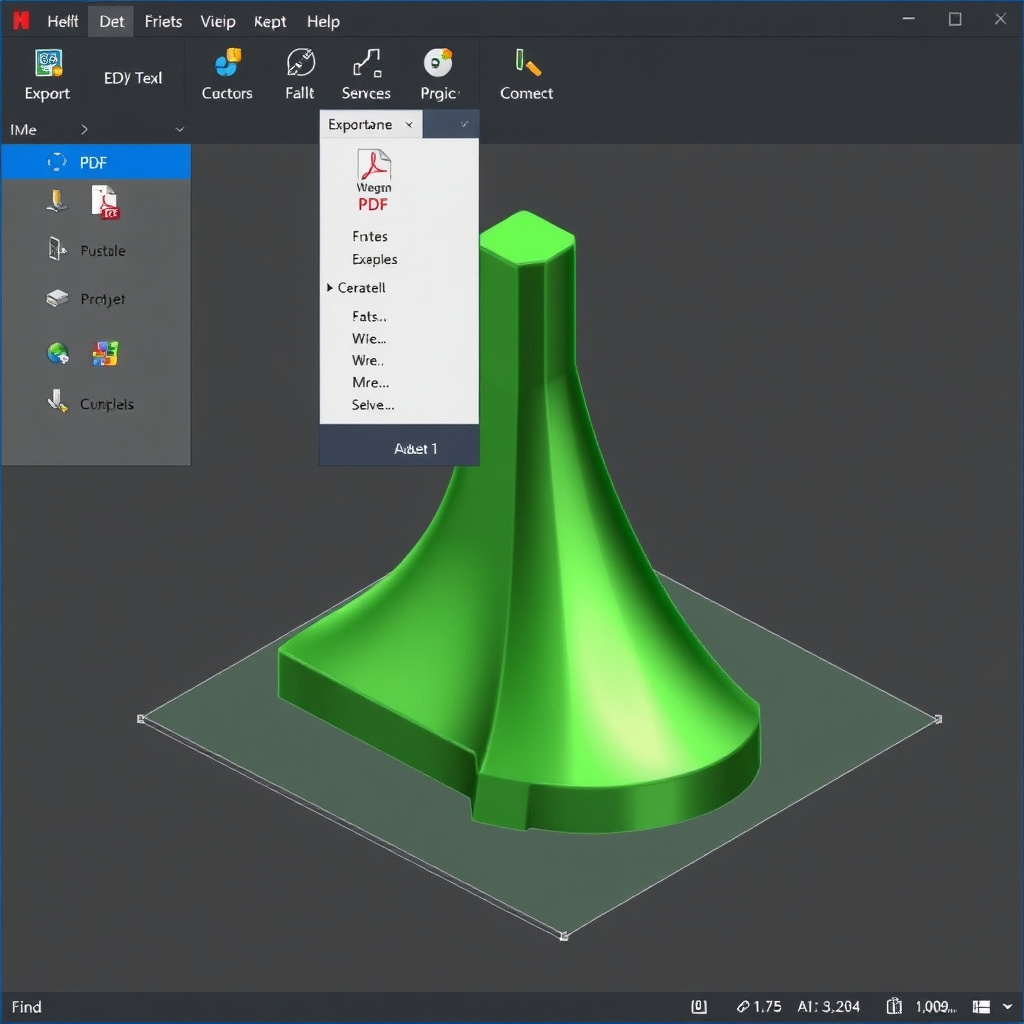Switch to the Exportane tab
Image resolution: width=1024 pixels, height=1024 pixels.
360,124
